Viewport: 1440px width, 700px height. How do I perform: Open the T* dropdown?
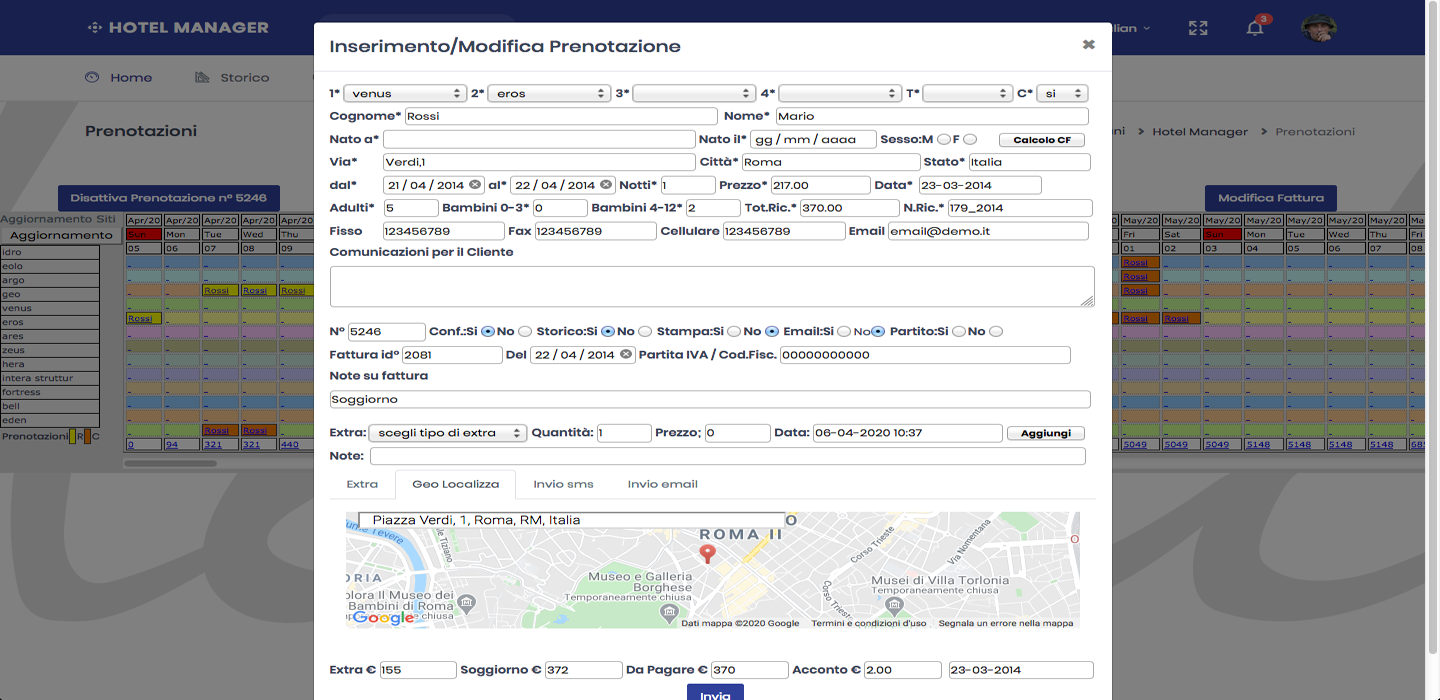[968, 93]
